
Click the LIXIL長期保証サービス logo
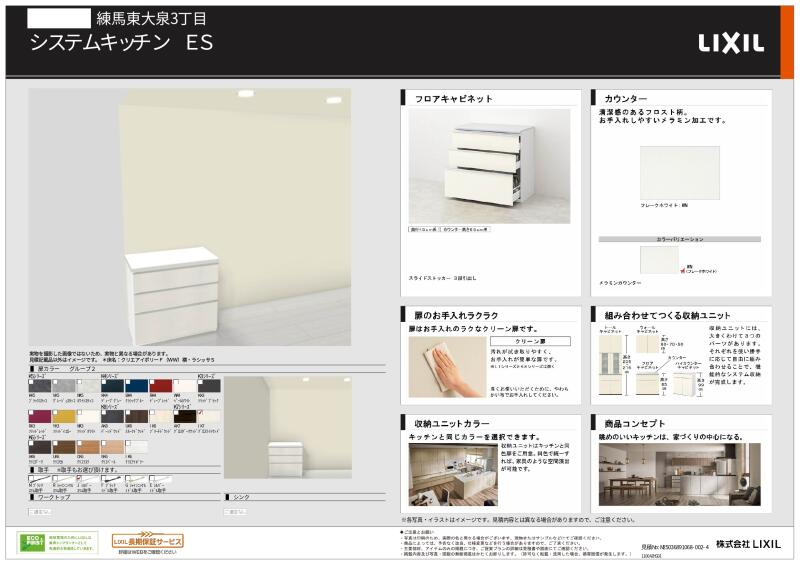pyautogui.click(x=147, y=541)
